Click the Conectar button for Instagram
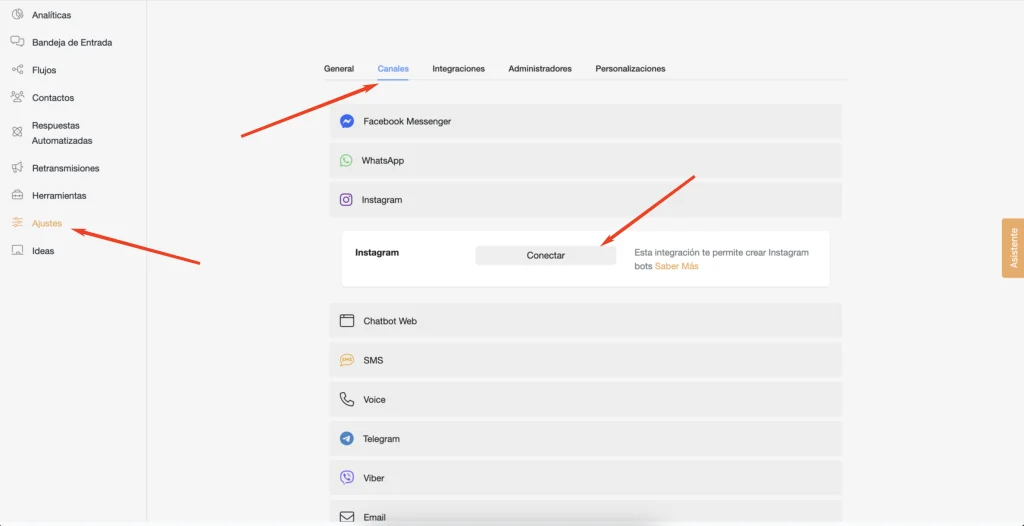Screen dimensions: 1024x526 545,255
